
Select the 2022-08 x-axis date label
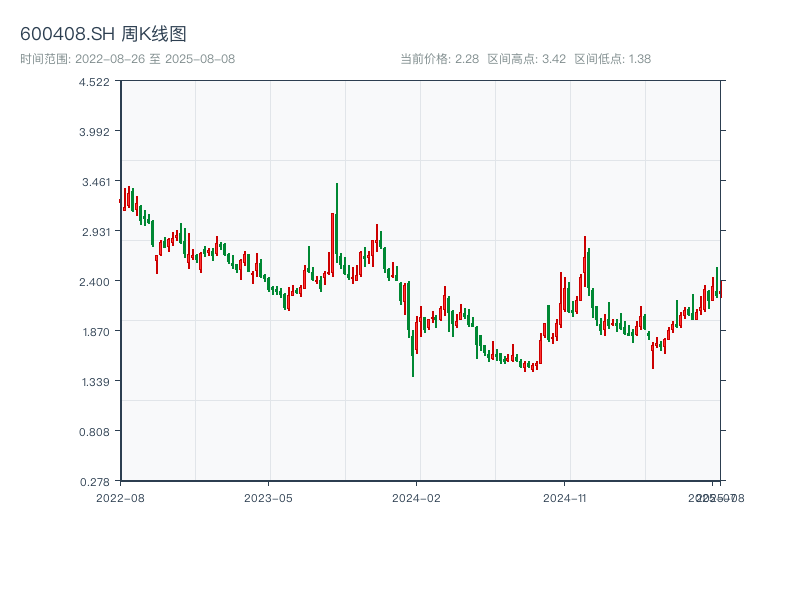(x=120, y=497)
